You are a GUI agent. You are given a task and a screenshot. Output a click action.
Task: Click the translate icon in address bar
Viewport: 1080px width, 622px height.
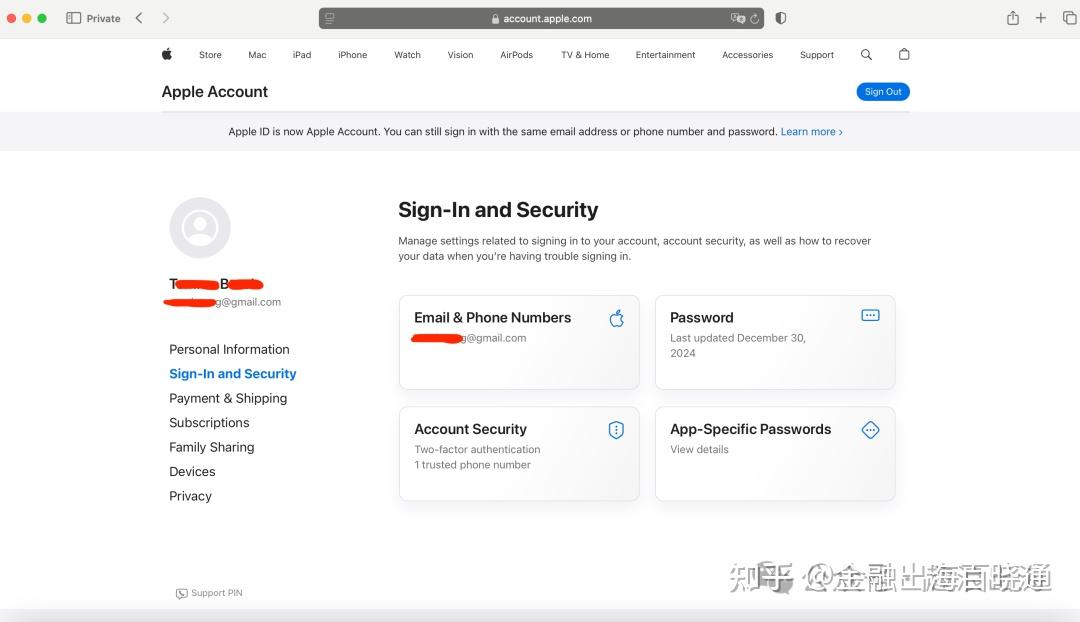click(738, 18)
